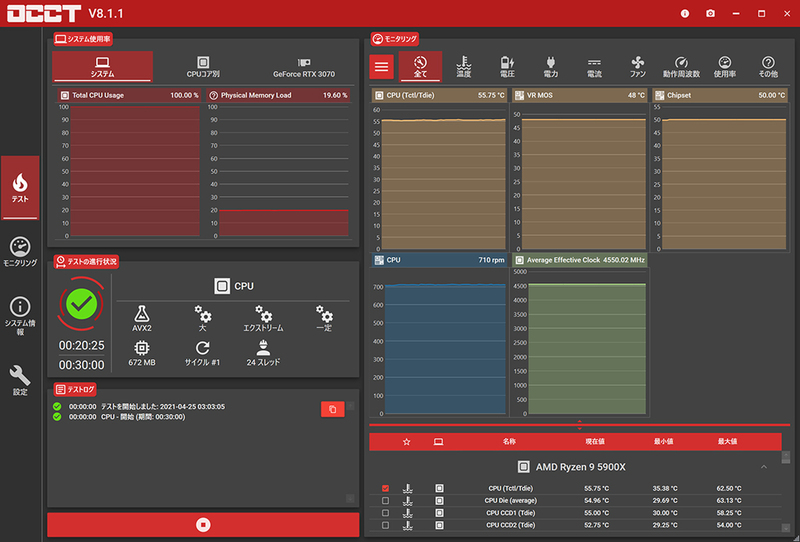
Task: Check the CPU CCD1 (Tdie) checkbox
Action: 385,513
